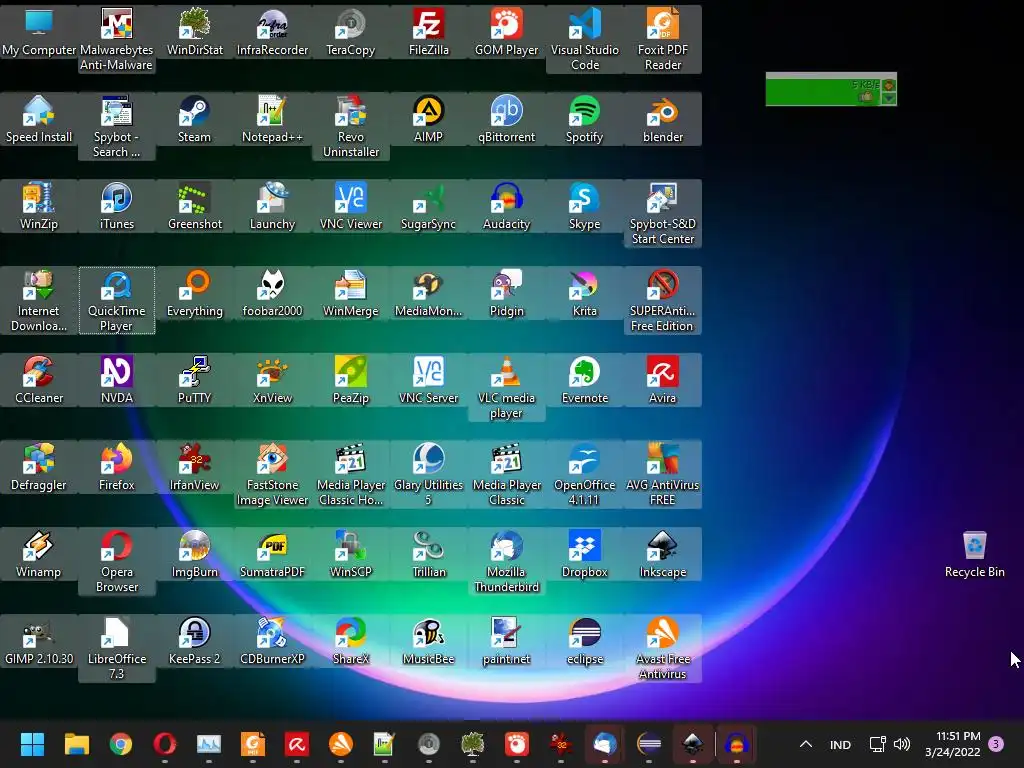
Task: Click the iTunes desktop shortcut
Action: tap(116, 206)
